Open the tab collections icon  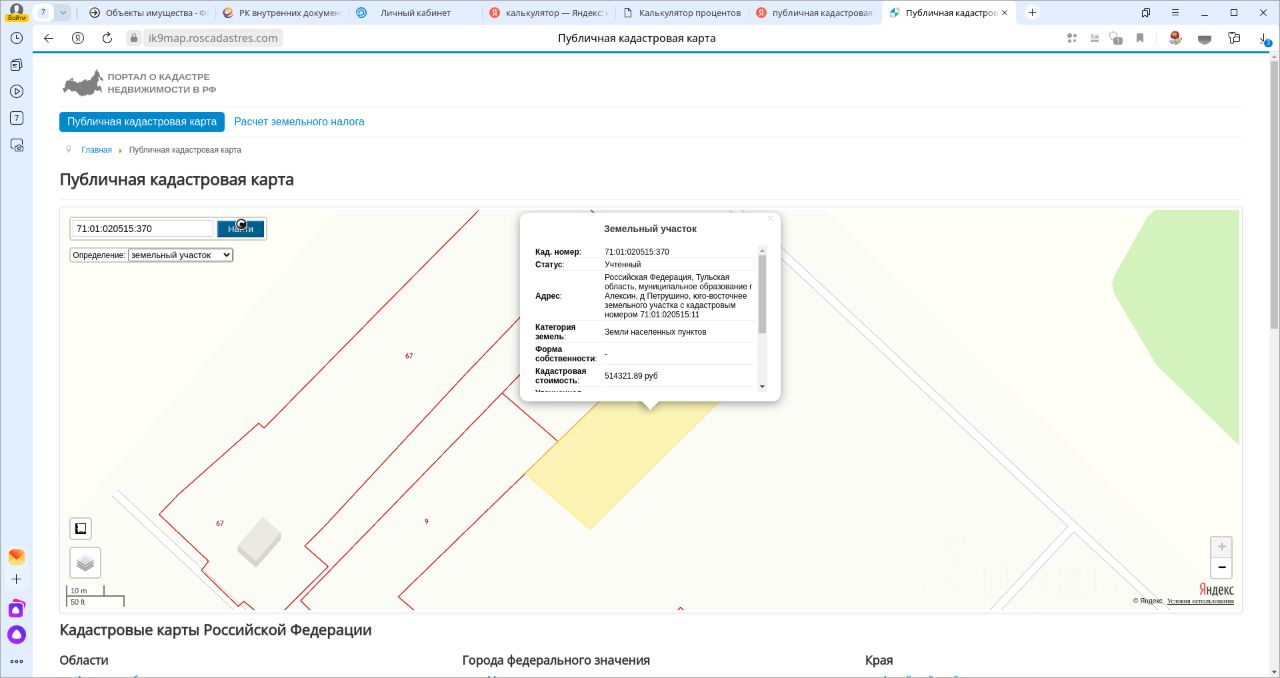click(1145, 13)
